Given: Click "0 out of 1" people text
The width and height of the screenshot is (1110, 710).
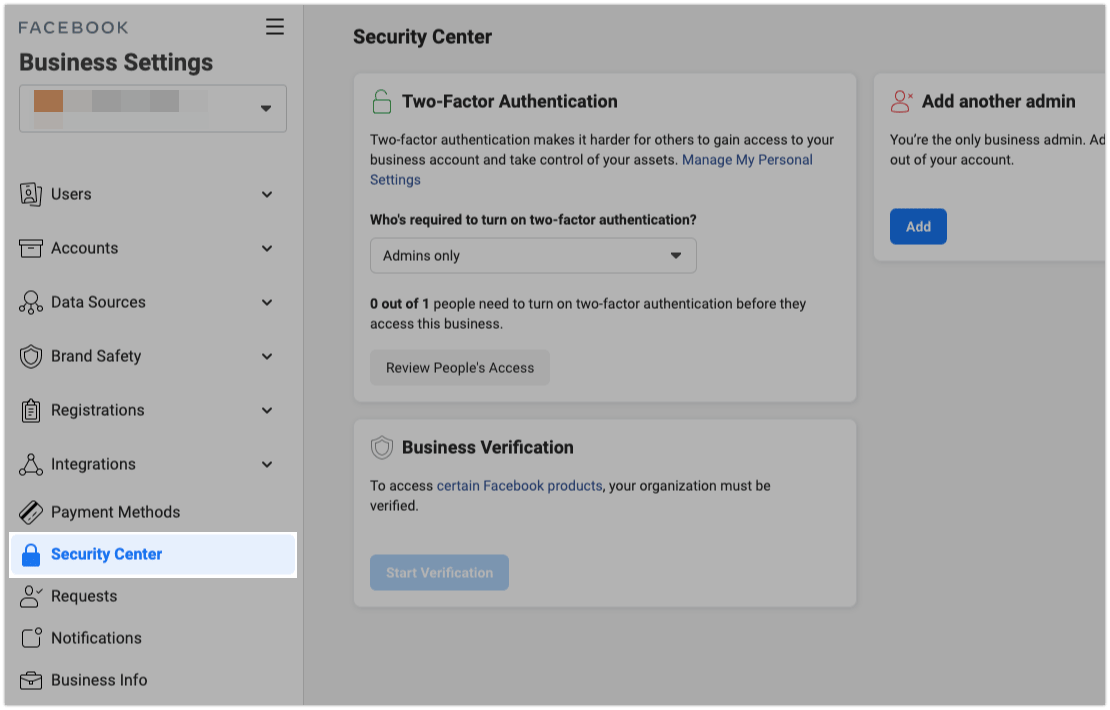Looking at the screenshot, I should [x=399, y=304].
